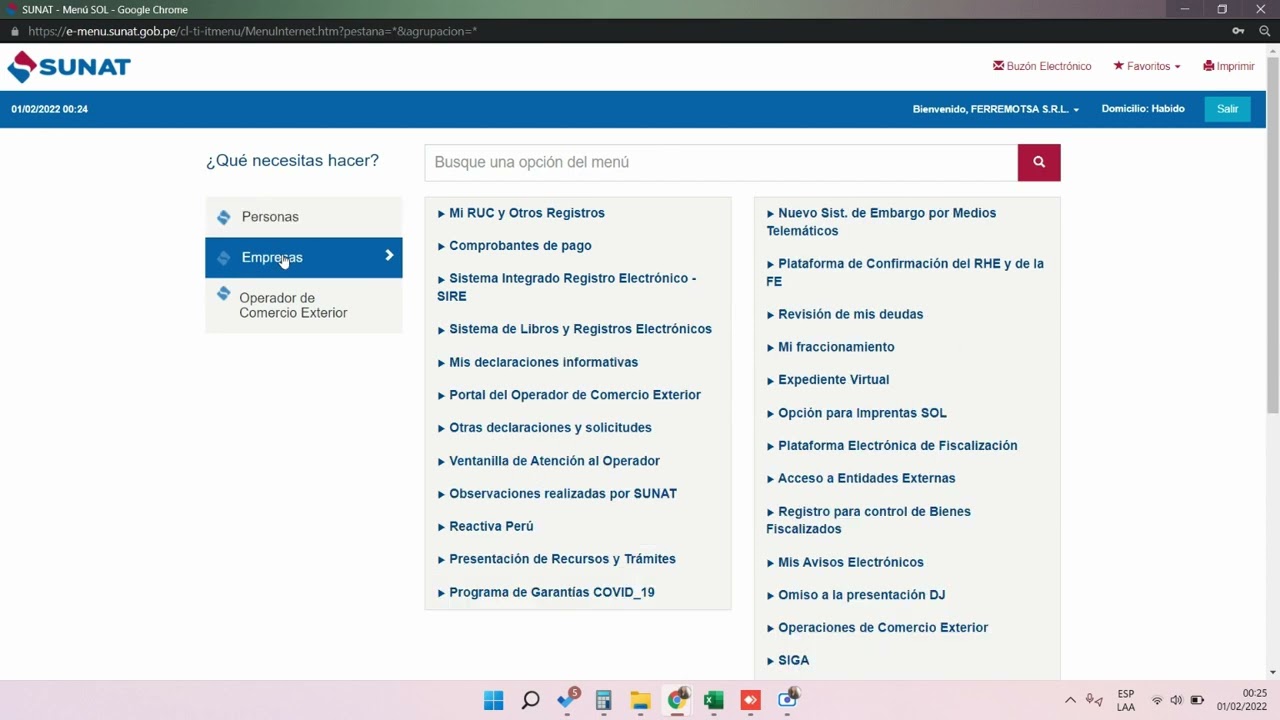Open Plataforma de Confirmación del RHE
The image size is (1280, 720).
(x=906, y=272)
